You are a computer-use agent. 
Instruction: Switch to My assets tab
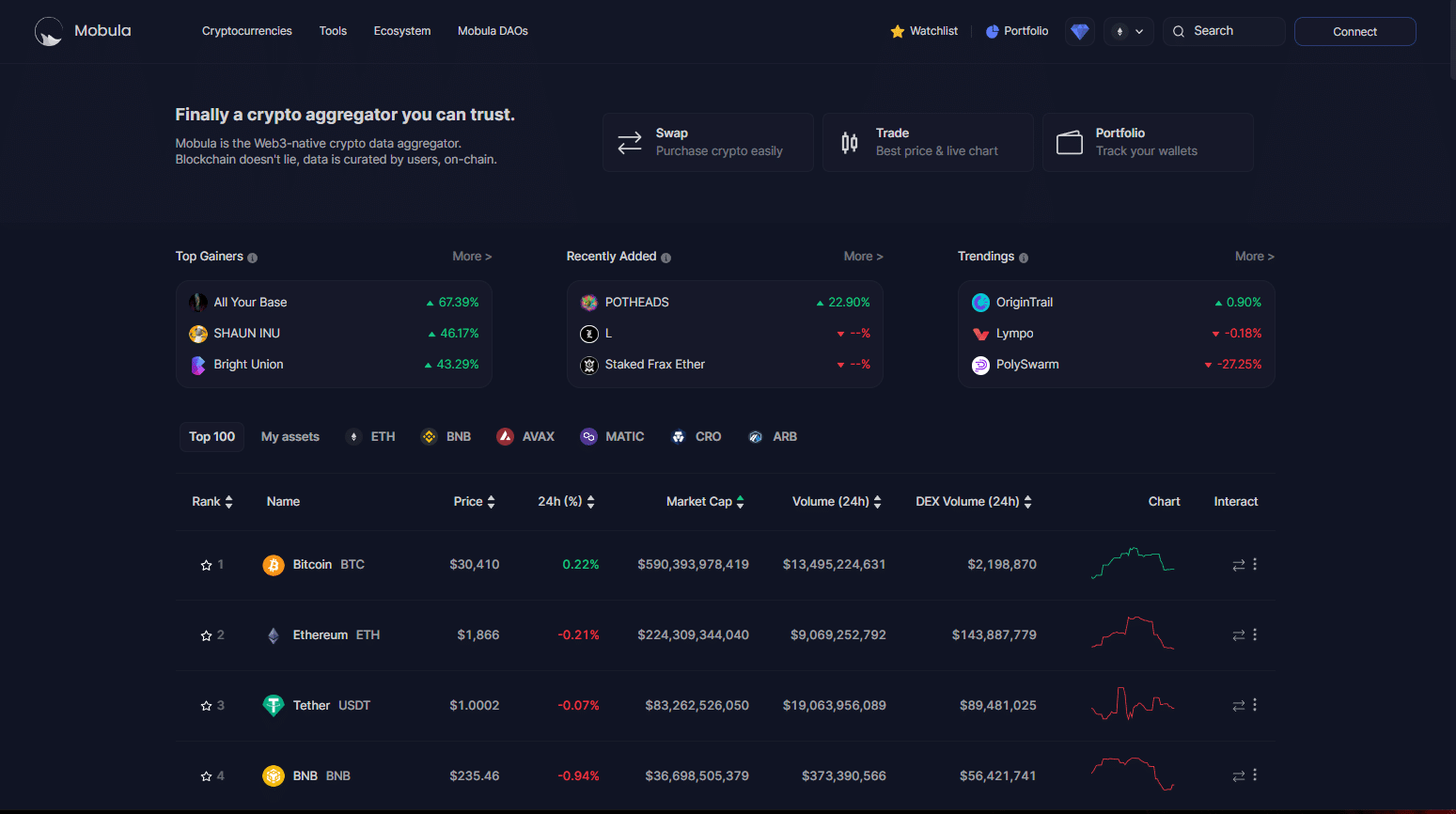coord(290,437)
